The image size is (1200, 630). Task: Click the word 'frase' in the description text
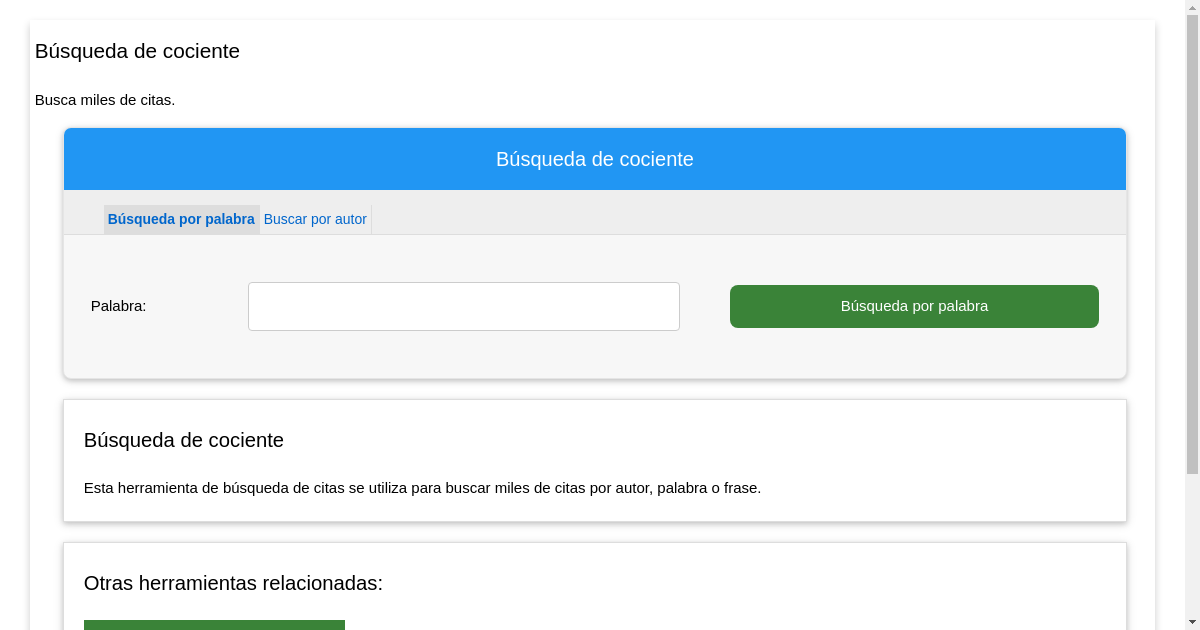[x=741, y=488]
